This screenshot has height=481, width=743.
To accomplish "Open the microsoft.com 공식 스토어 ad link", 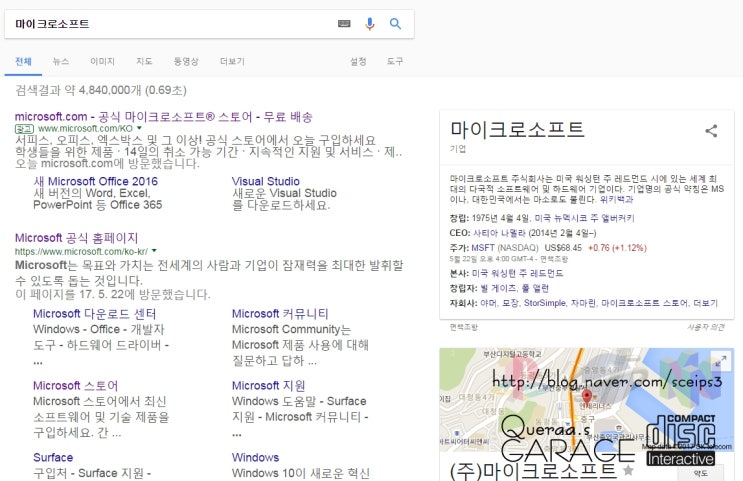I will pyautogui.click(x=163, y=117).
